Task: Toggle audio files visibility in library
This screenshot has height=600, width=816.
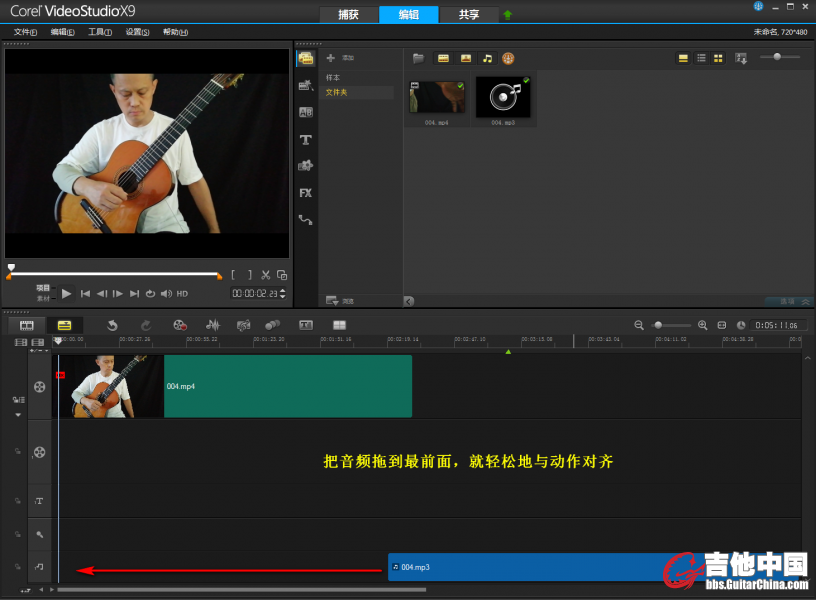Action: [x=488, y=59]
